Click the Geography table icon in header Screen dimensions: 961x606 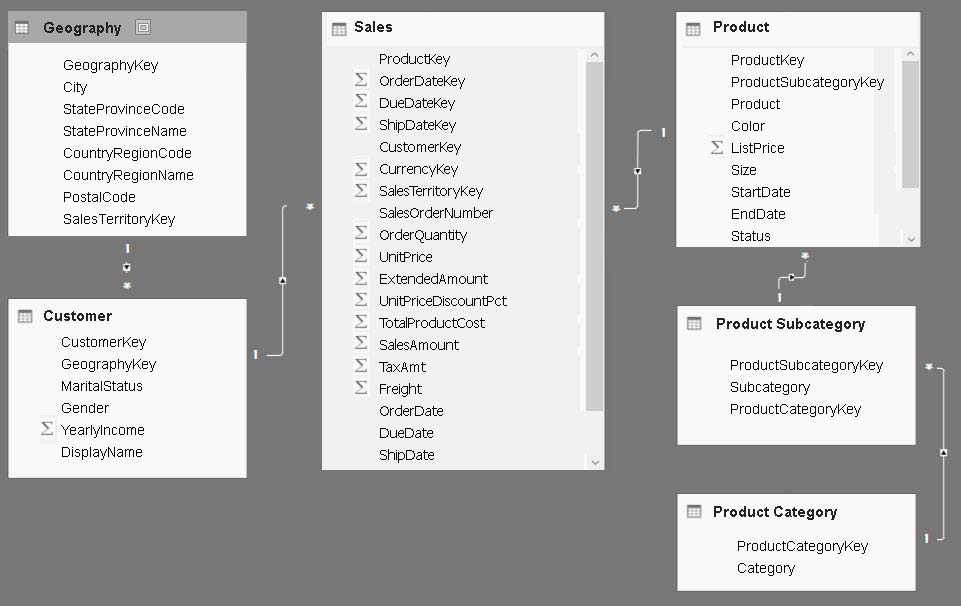(x=22, y=28)
